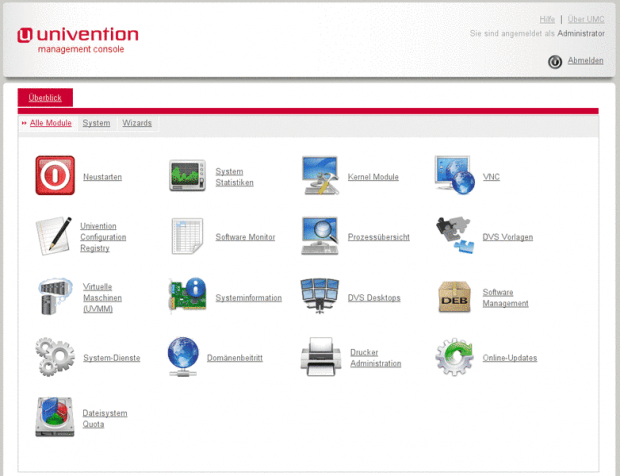The width and height of the screenshot is (620, 476).
Task: Click the System-Dienste gears icon
Action: click(55, 357)
